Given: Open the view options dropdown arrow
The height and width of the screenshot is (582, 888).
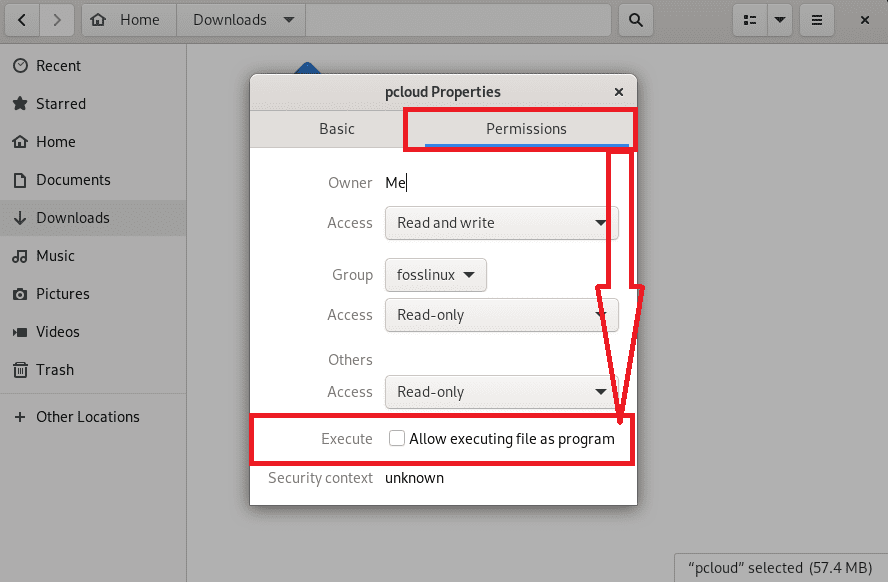Looking at the screenshot, I should pyautogui.click(x=780, y=20).
